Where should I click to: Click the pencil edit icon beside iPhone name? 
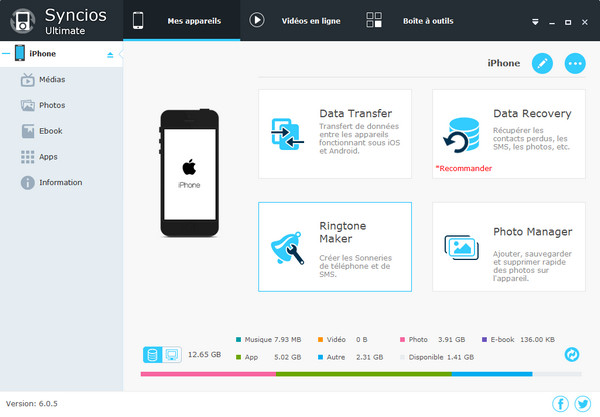542,63
